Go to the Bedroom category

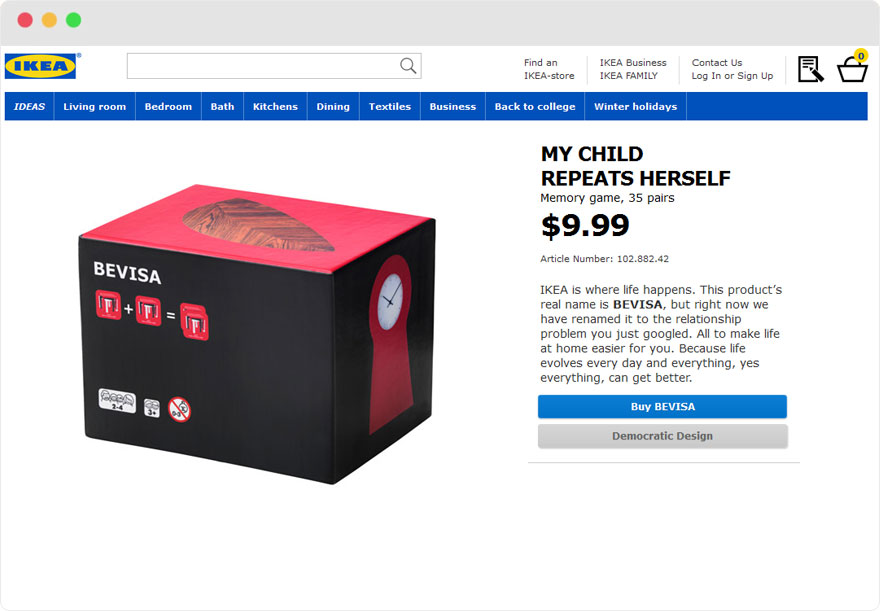click(168, 106)
